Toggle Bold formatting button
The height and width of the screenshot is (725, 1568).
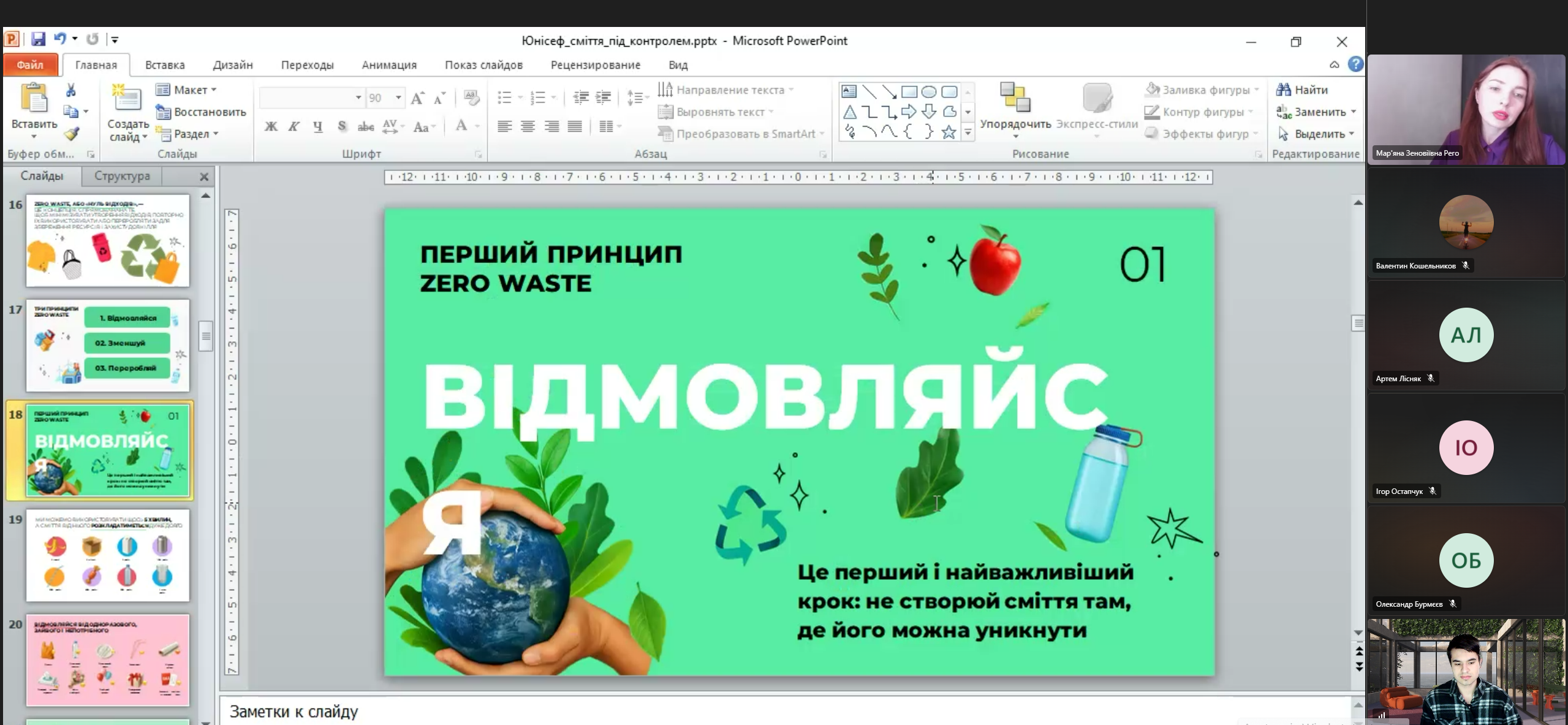(x=271, y=127)
